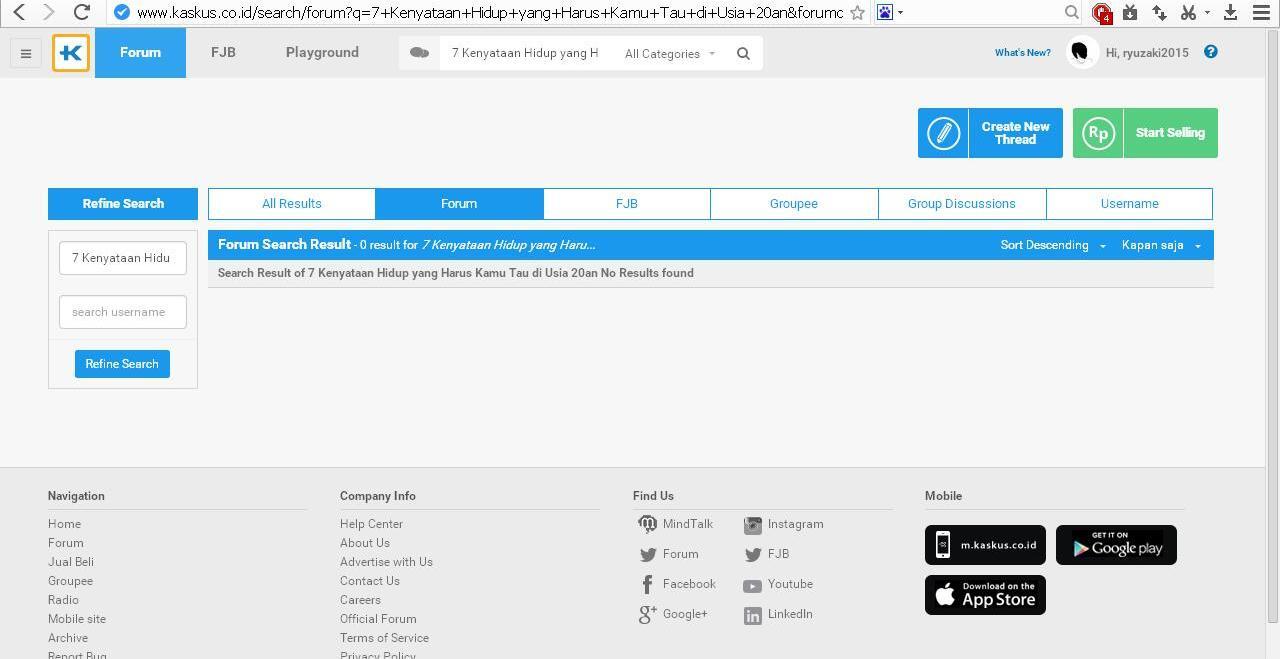Open the Contact Us footer link

370,581
